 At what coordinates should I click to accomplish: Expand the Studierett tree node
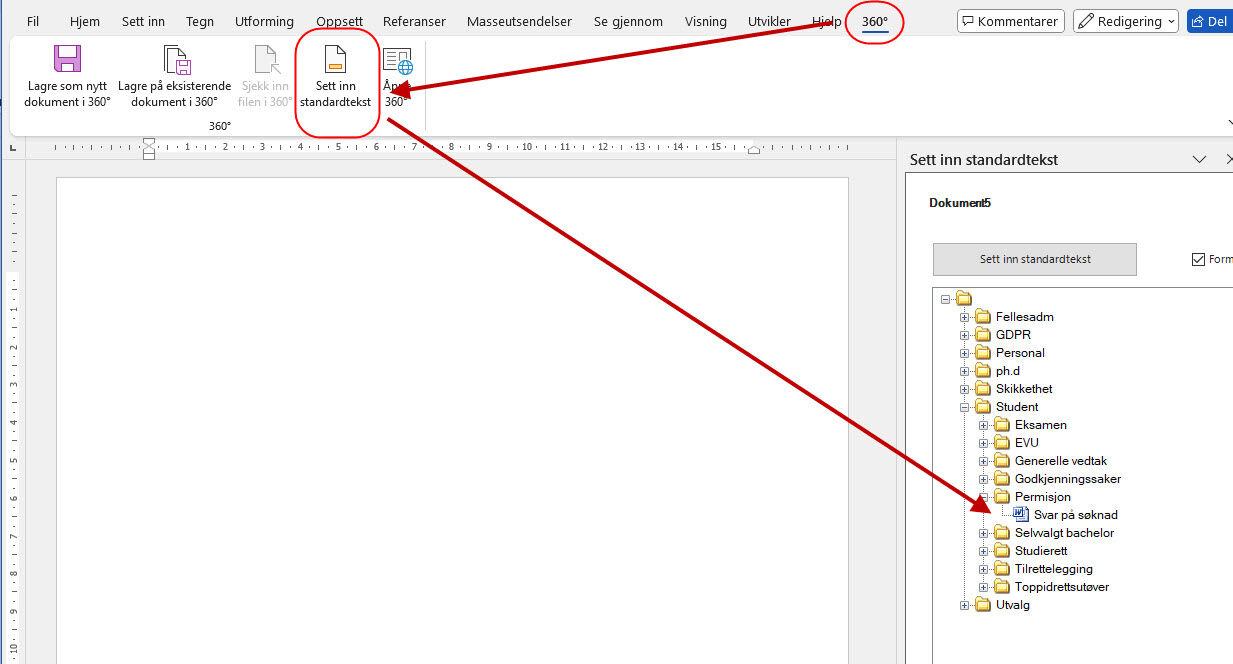[983, 551]
